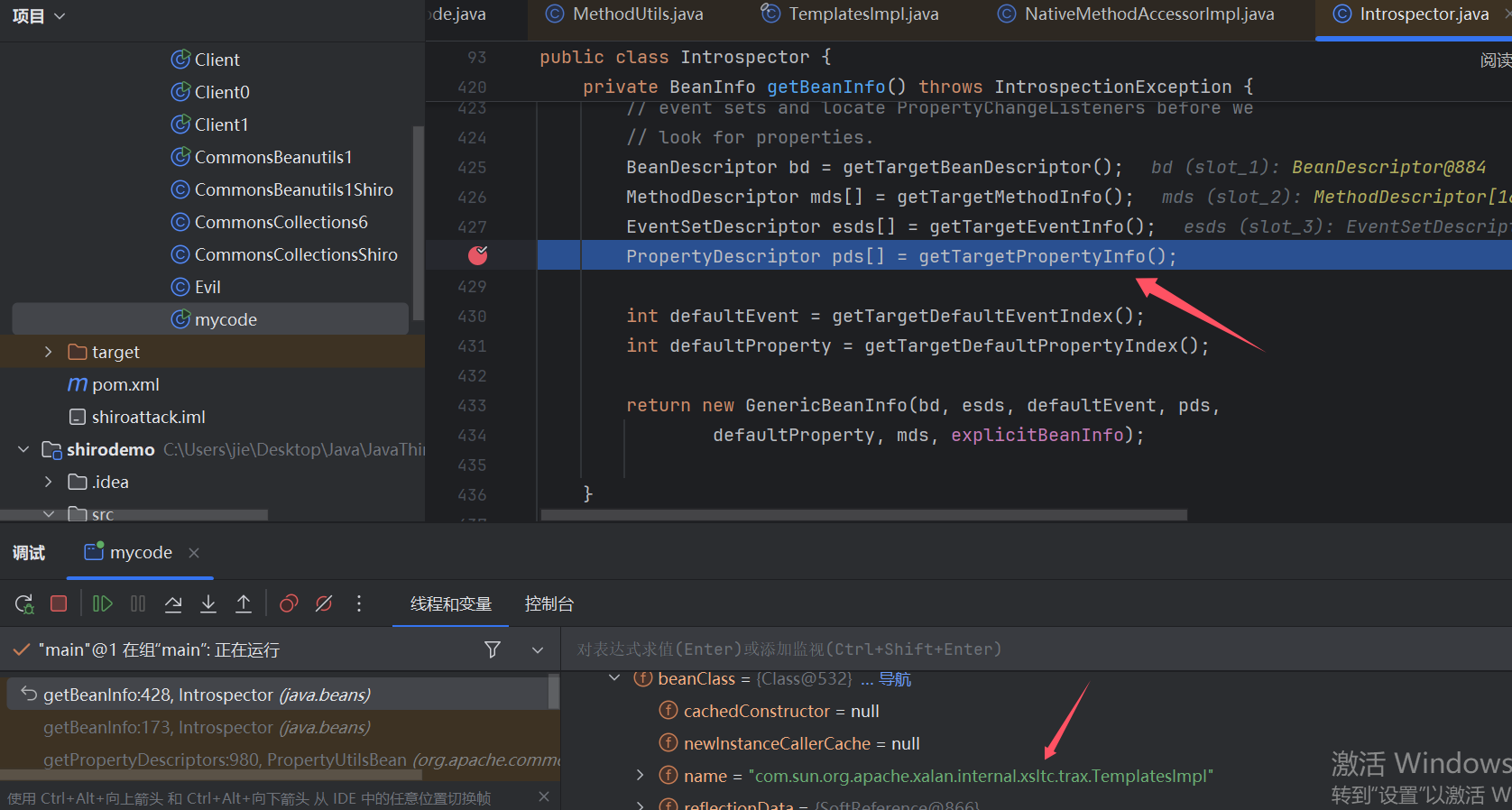Open the MethodUtils.java editor tab
The height and width of the screenshot is (810, 1512).
(625, 14)
